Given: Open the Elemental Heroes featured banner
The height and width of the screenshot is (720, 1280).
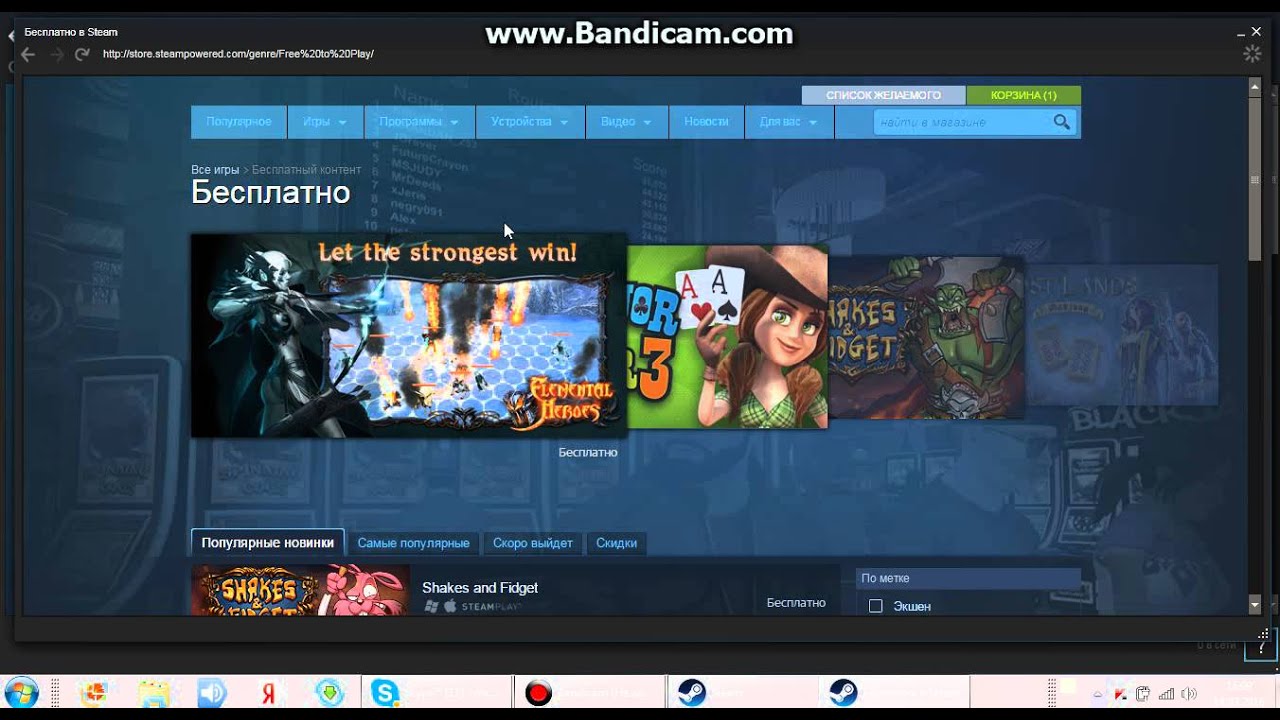Looking at the screenshot, I should pyautogui.click(x=408, y=336).
